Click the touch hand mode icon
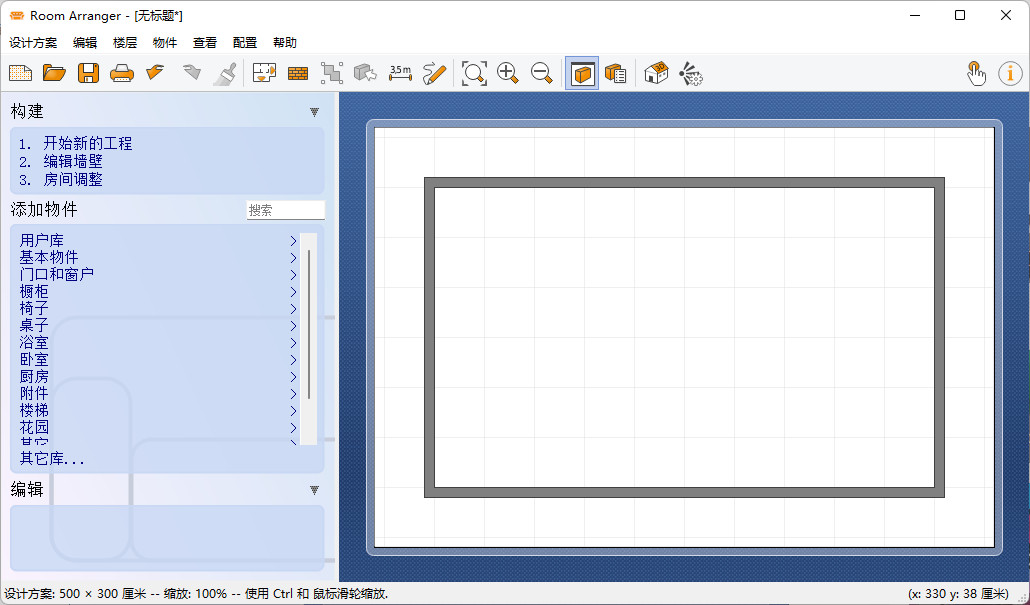The height and width of the screenshot is (605, 1030). click(976, 73)
